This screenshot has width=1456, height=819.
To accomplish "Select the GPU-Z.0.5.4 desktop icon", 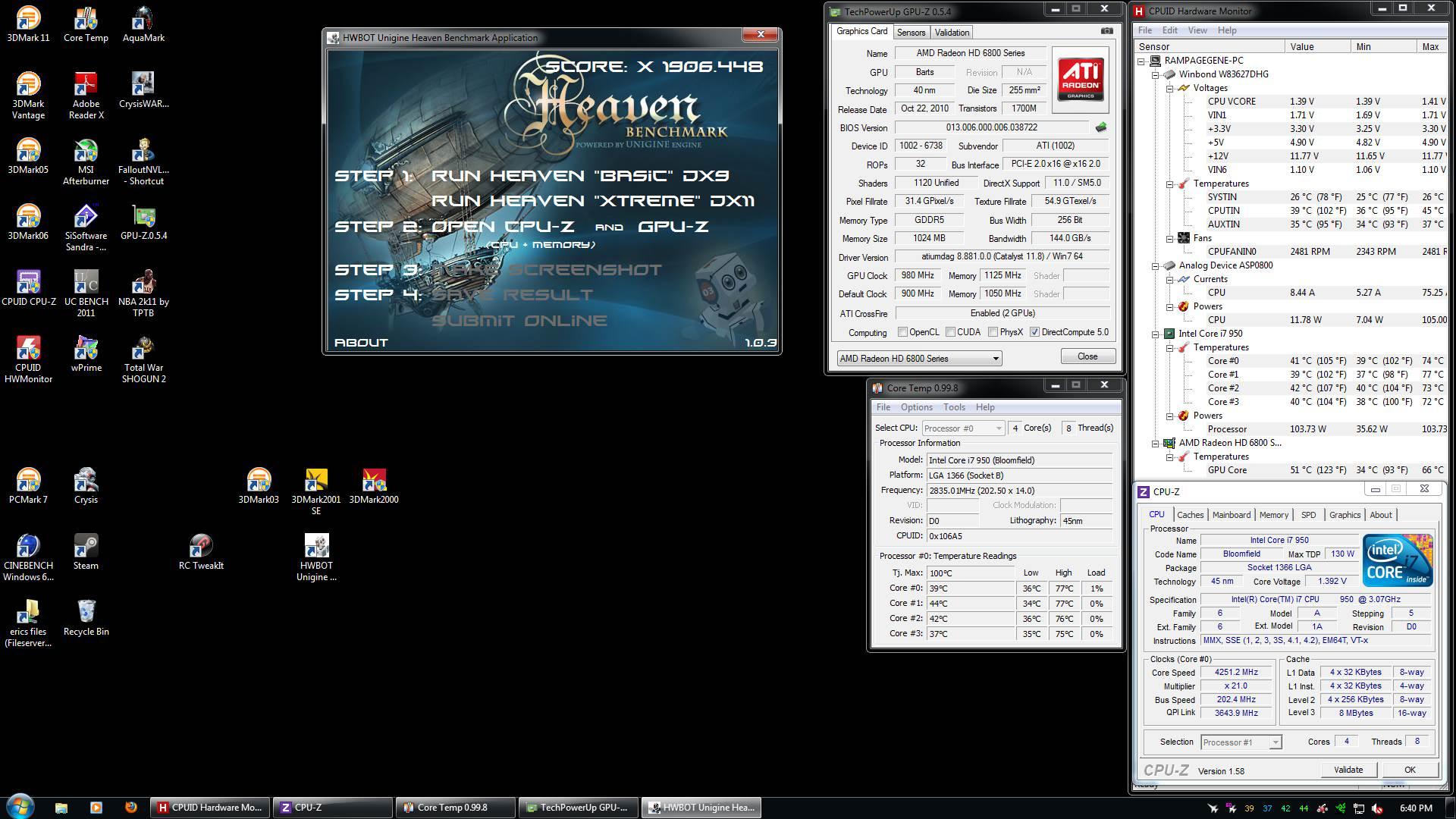I will pos(143,222).
